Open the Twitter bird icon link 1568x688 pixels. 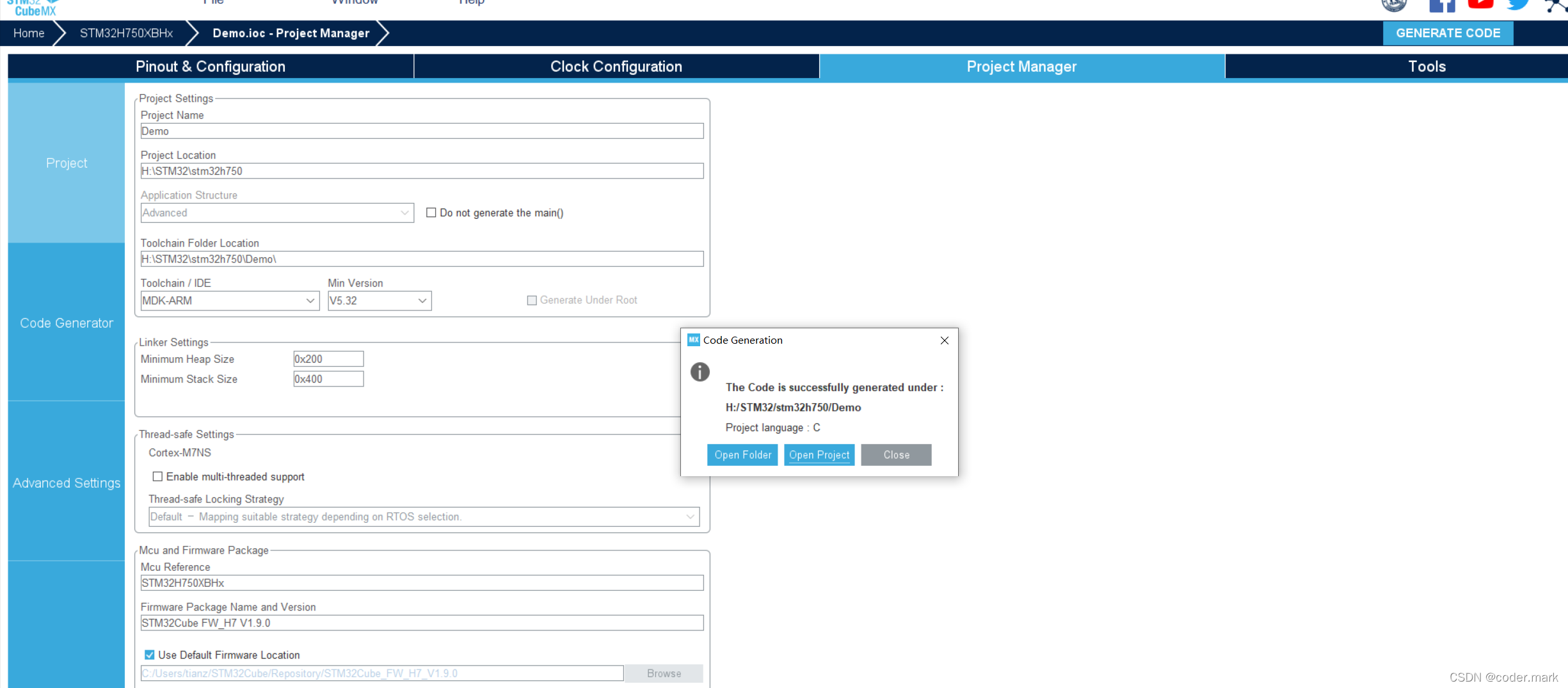pos(1517,5)
